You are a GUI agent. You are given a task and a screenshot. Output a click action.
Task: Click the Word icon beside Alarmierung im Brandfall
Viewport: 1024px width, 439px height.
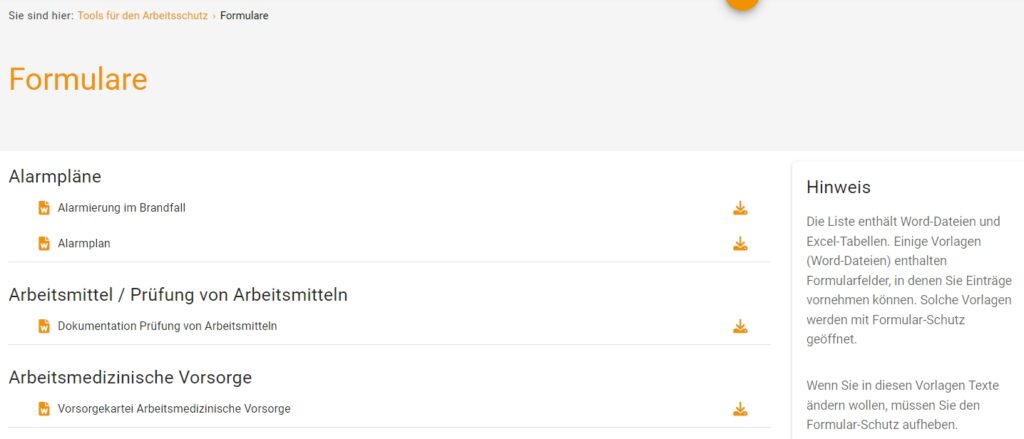[44, 208]
